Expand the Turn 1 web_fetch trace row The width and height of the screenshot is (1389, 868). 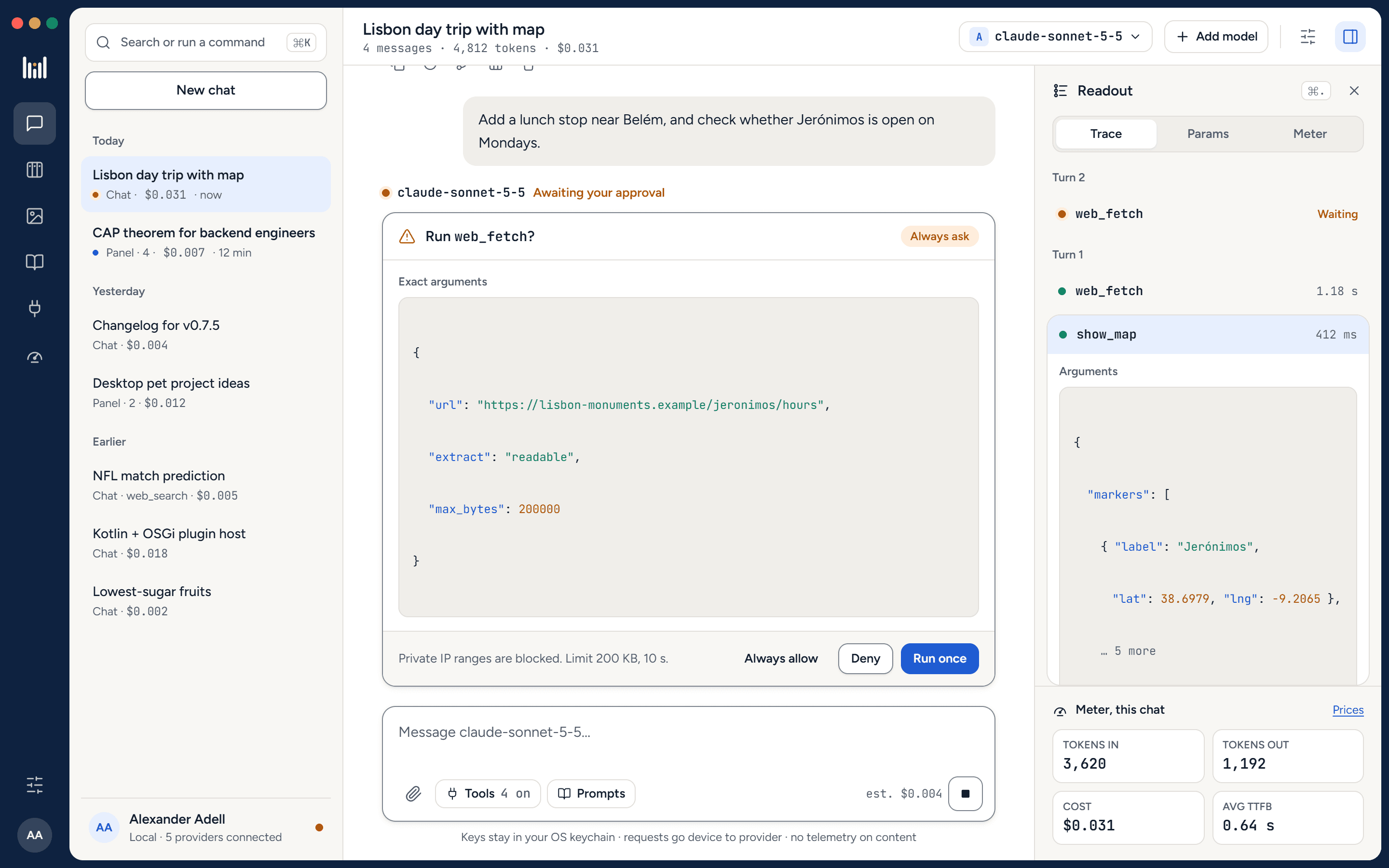tap(1208, 291)
